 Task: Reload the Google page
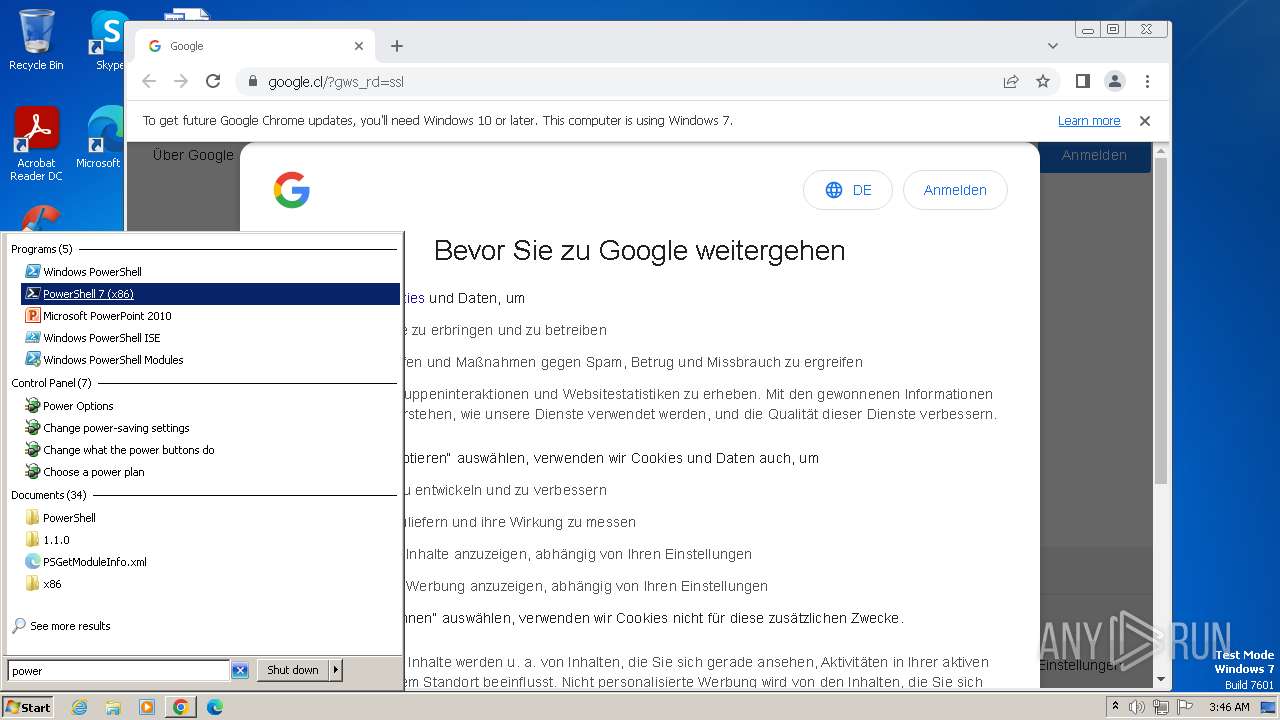[213, 82]
